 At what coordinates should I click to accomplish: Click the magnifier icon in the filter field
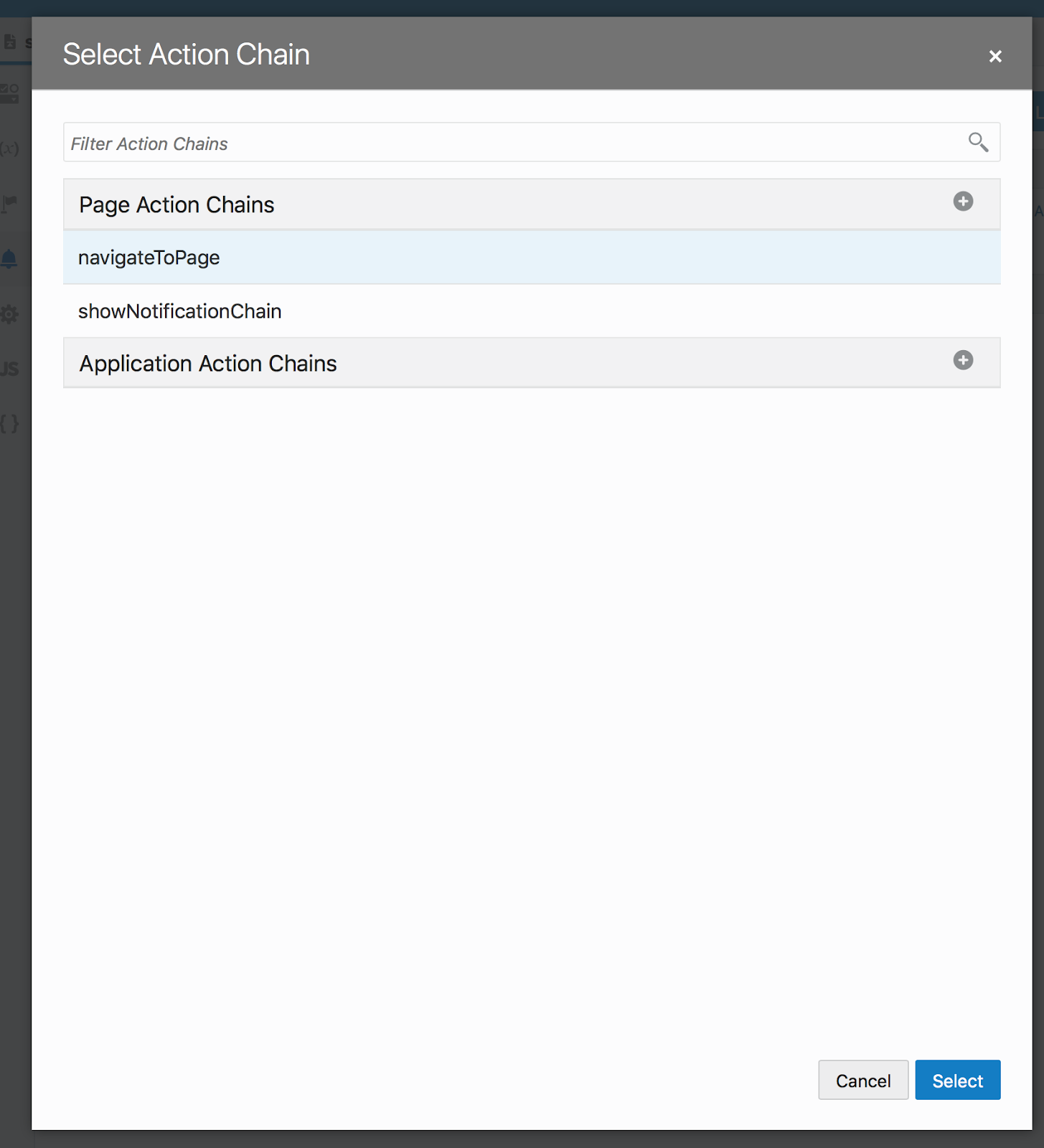click(978, 142)
